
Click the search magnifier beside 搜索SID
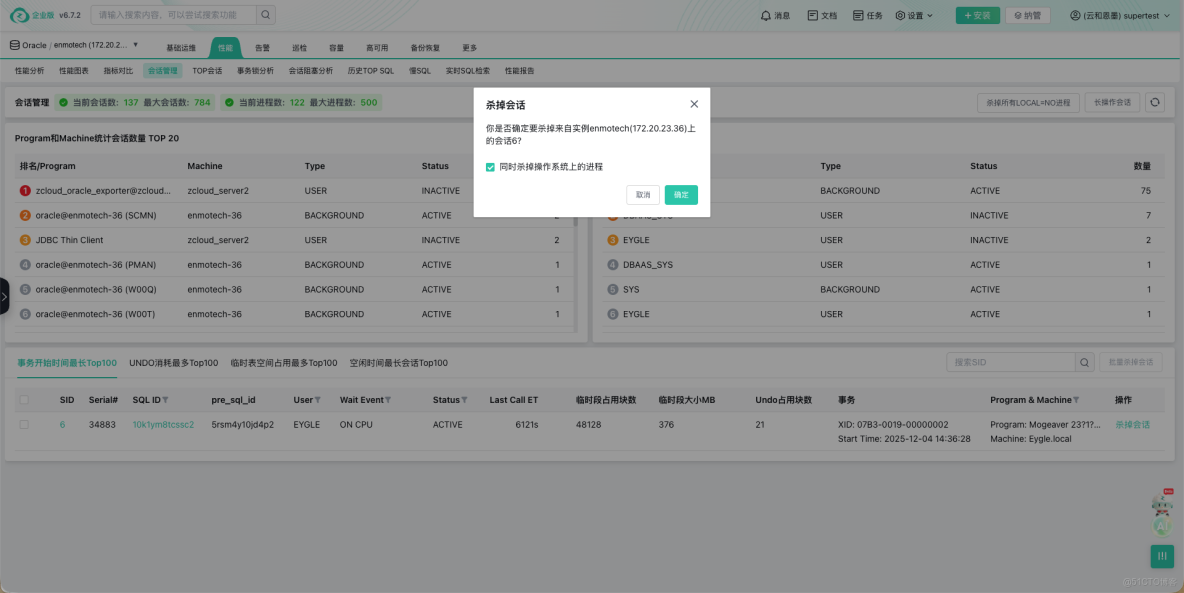[1084, 362]
